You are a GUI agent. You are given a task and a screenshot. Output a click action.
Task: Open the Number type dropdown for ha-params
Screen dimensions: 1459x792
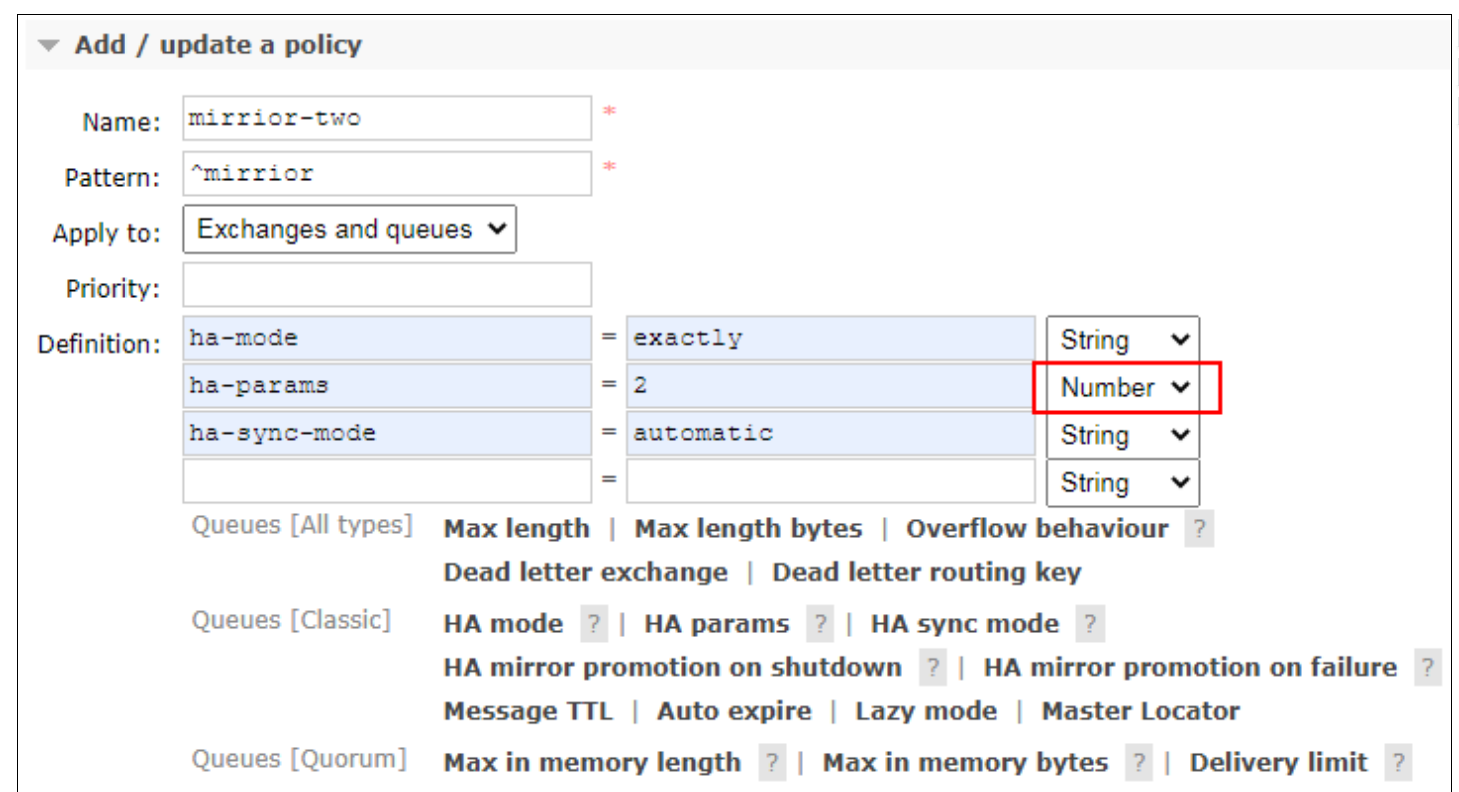(1123, 388)
